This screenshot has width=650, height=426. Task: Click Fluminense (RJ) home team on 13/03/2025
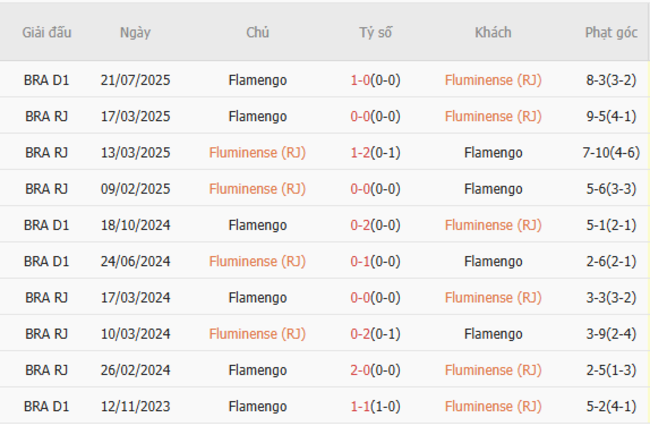point(257,153)
